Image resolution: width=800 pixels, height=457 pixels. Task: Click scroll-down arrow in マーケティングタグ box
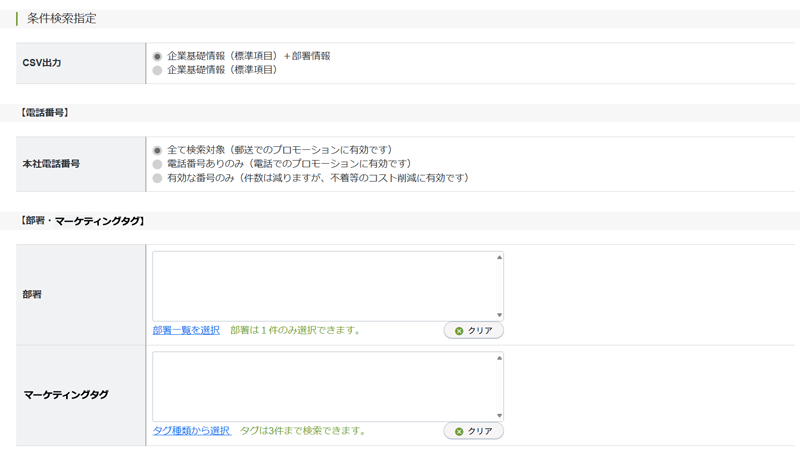(x=498, y=415)
